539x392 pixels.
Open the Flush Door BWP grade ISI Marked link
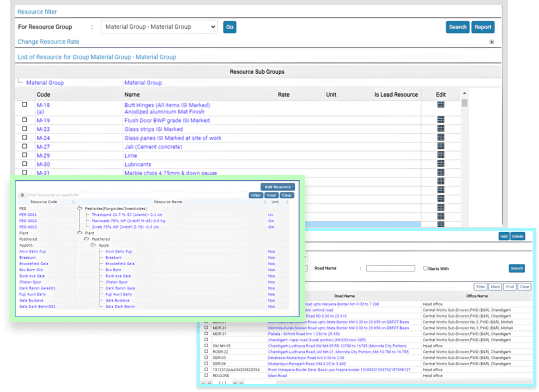[x=167, y=120]
